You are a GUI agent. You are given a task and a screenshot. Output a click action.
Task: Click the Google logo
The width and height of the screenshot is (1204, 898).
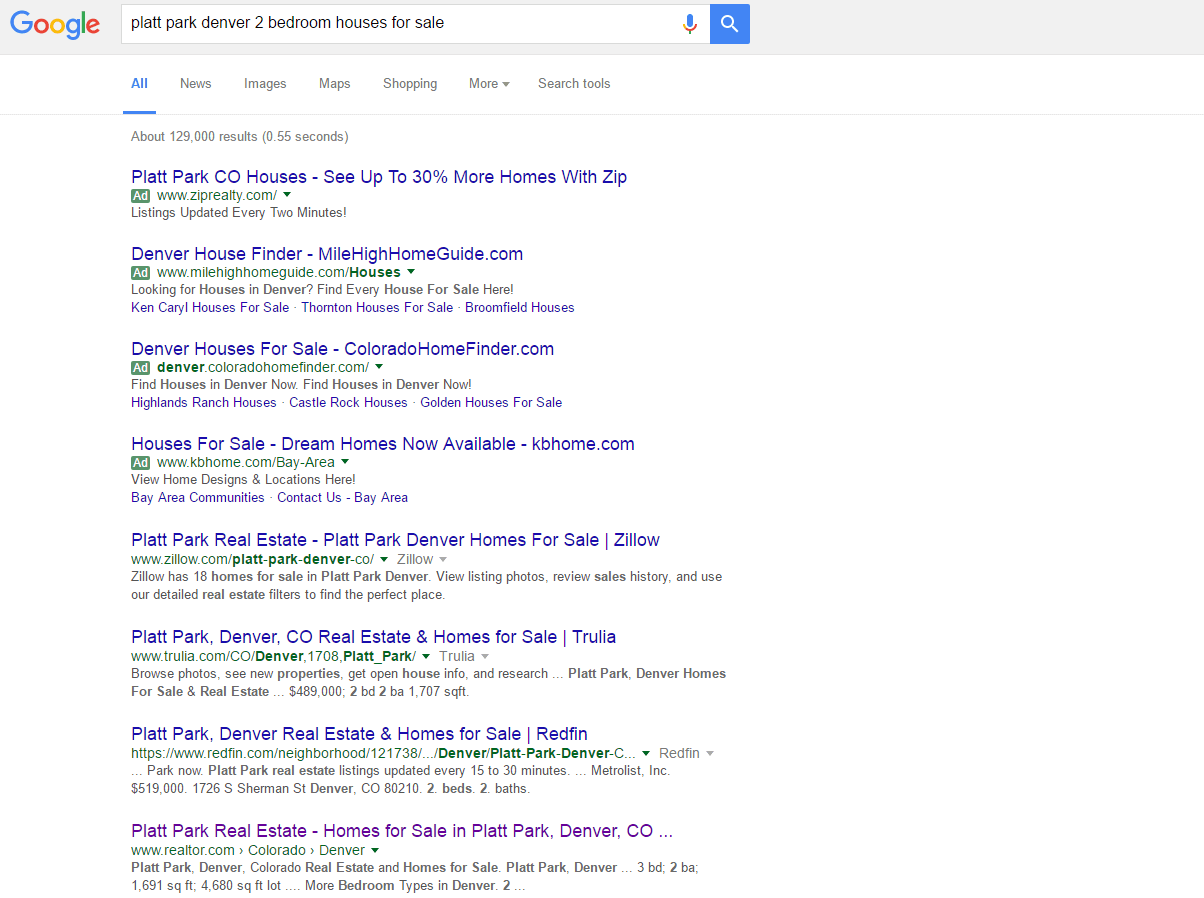[55, 24]
